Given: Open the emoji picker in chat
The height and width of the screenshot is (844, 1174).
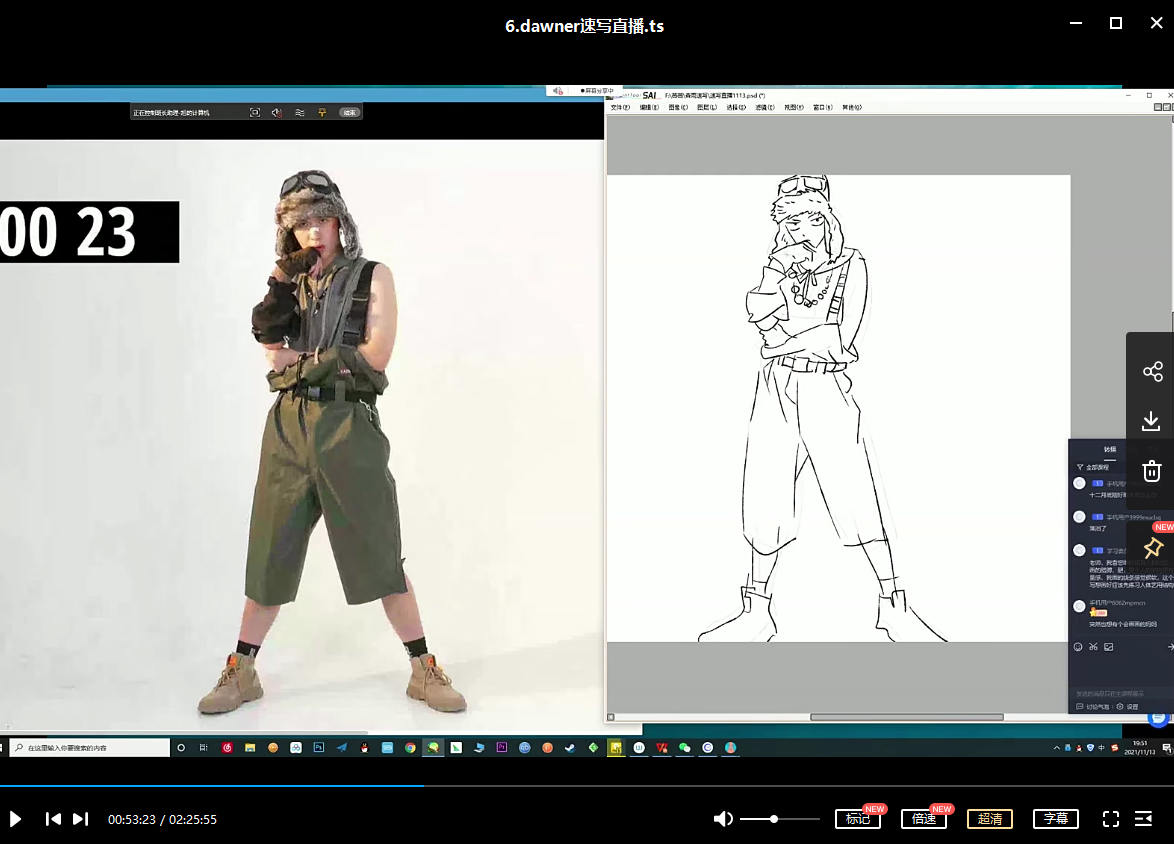Looking at the screenshot, I should tap(1078, 647).
